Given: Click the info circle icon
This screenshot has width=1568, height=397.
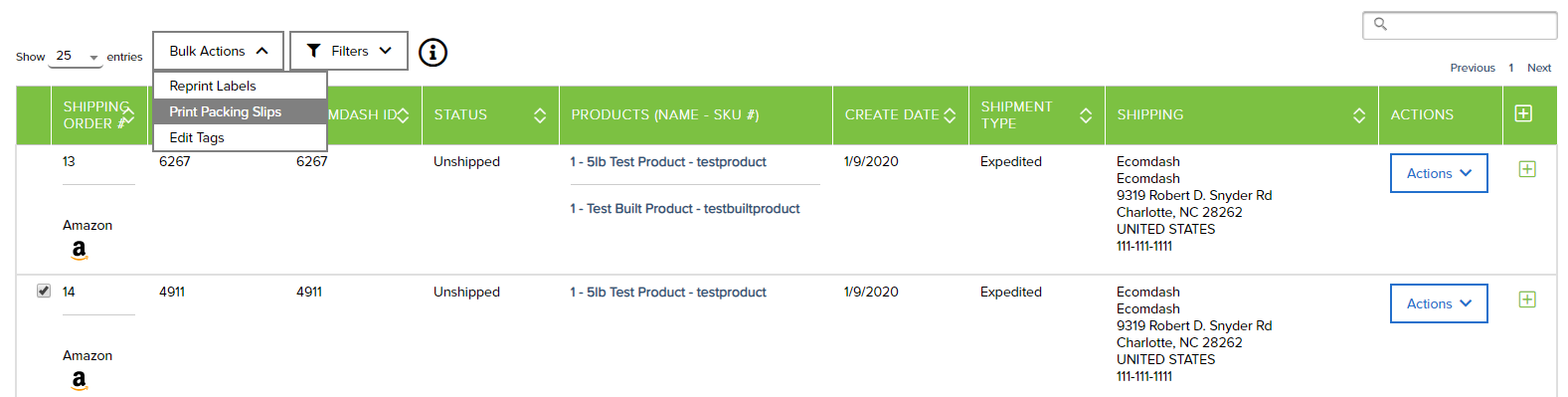Looking at the screenshot, I should pyautogui.click(x=433, y=52).
